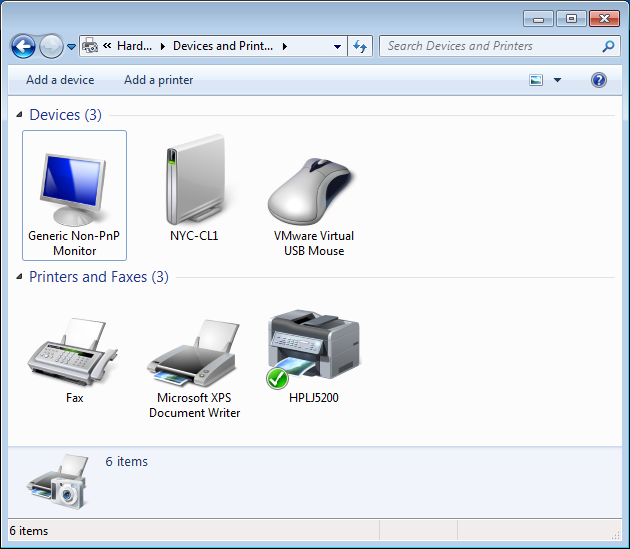Click the Back navigation arrow

coord(23,47)
